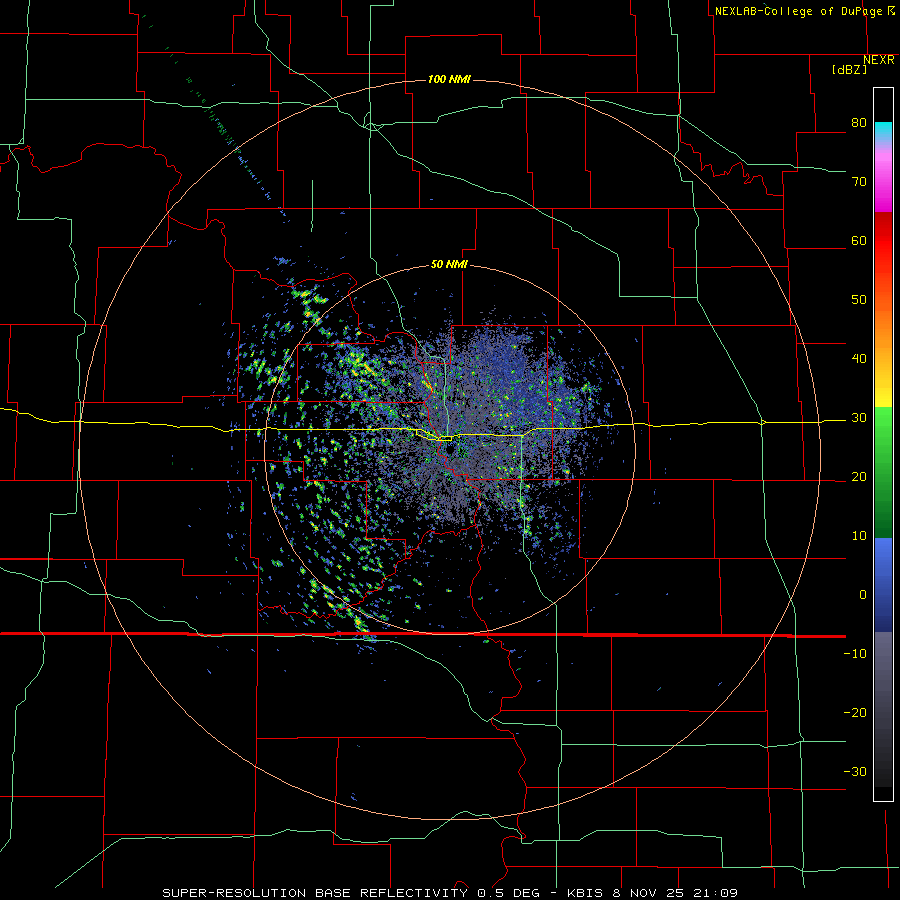This screenshot has width=900, height=900.
Task: Click the 10 value on the dBZ scale
Action: (x=859, y=536)
